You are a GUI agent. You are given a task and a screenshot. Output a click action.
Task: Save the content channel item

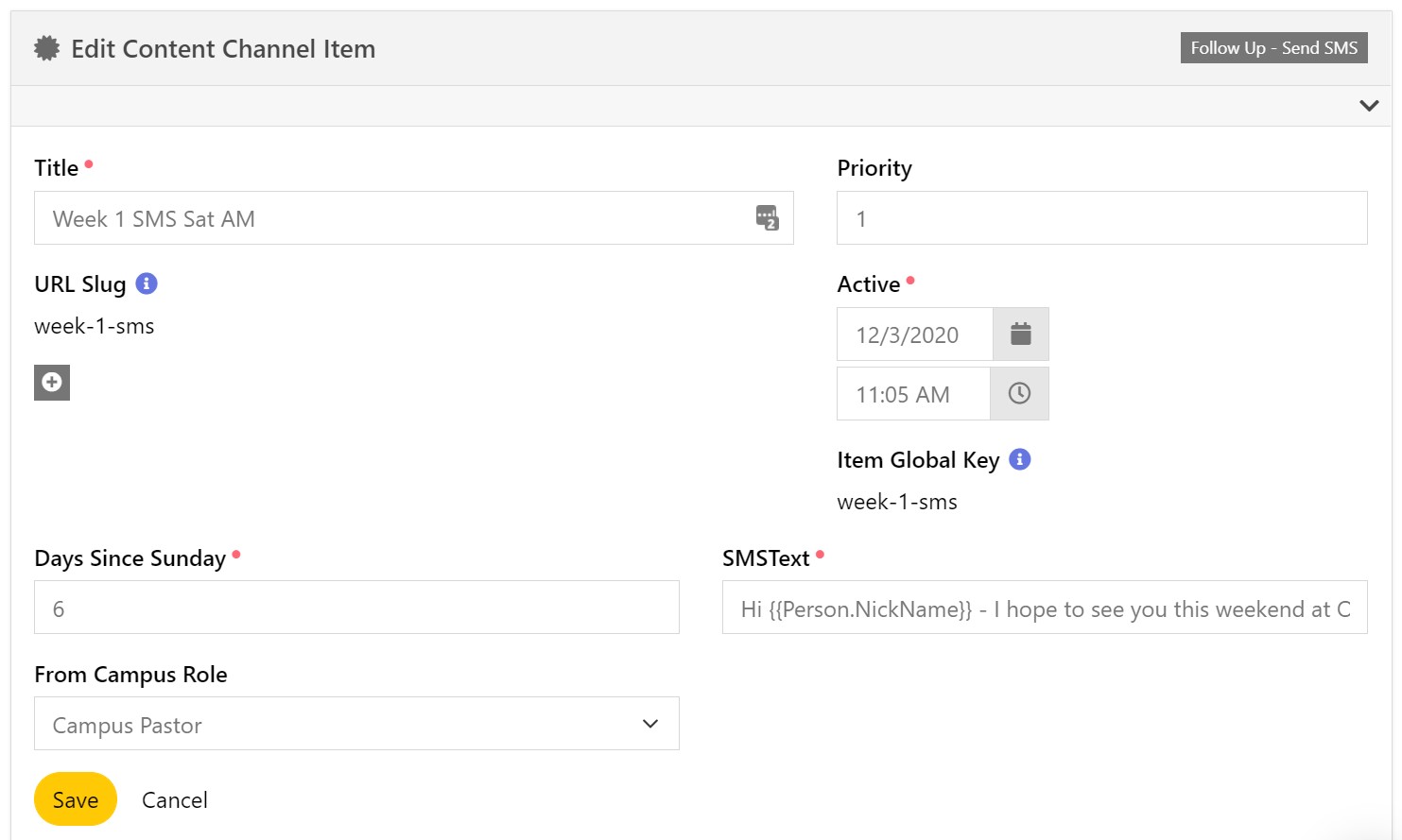coord(76,799)
